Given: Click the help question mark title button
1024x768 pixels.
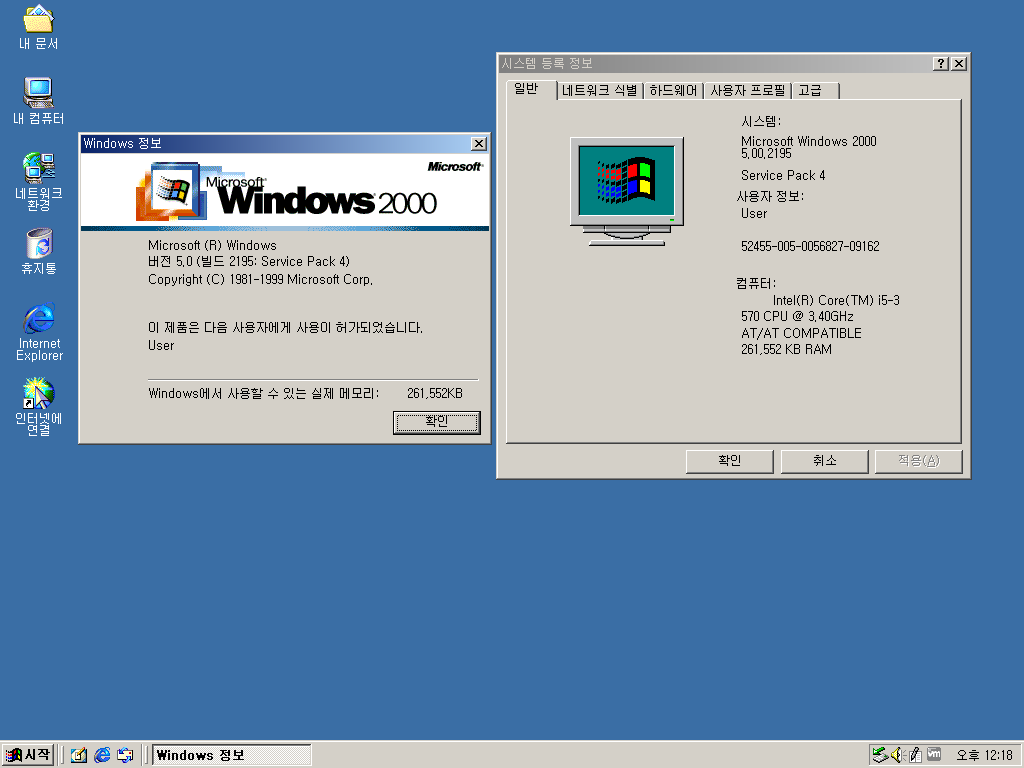Looking at the screenshot, I should [x=940, y=63].
